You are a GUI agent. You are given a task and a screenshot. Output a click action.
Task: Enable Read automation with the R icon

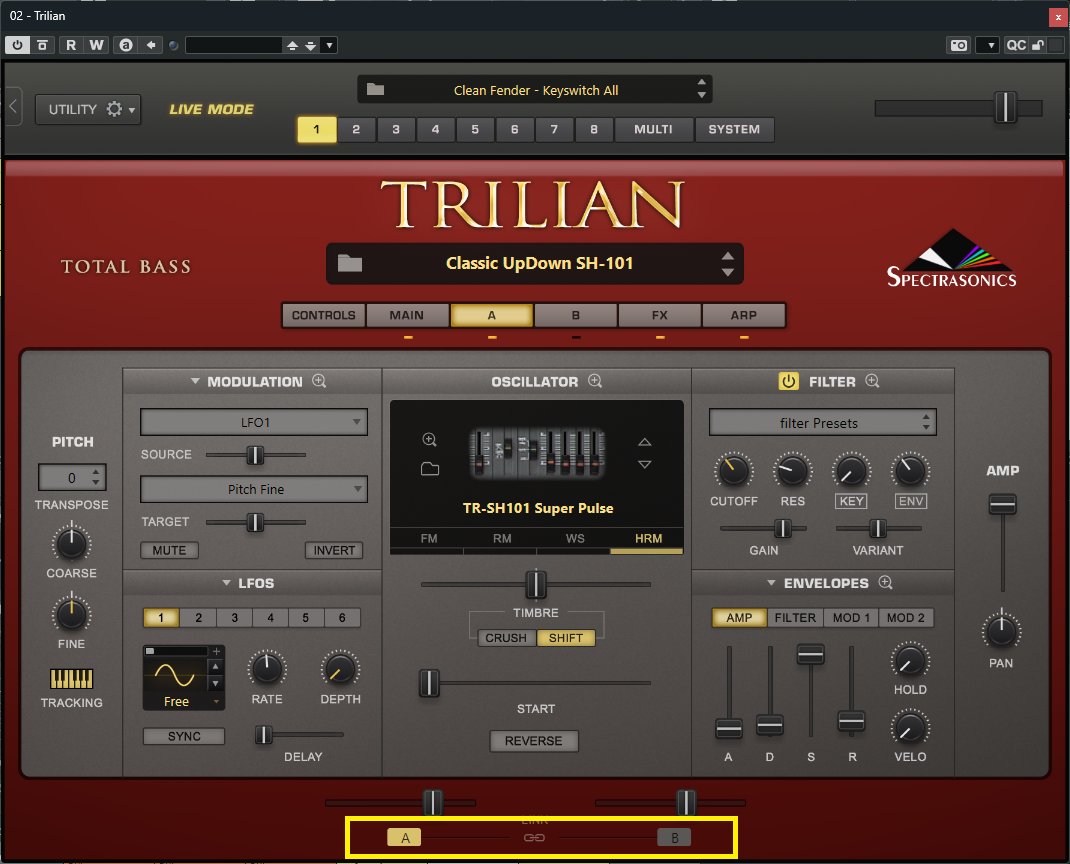pos(70,45)
